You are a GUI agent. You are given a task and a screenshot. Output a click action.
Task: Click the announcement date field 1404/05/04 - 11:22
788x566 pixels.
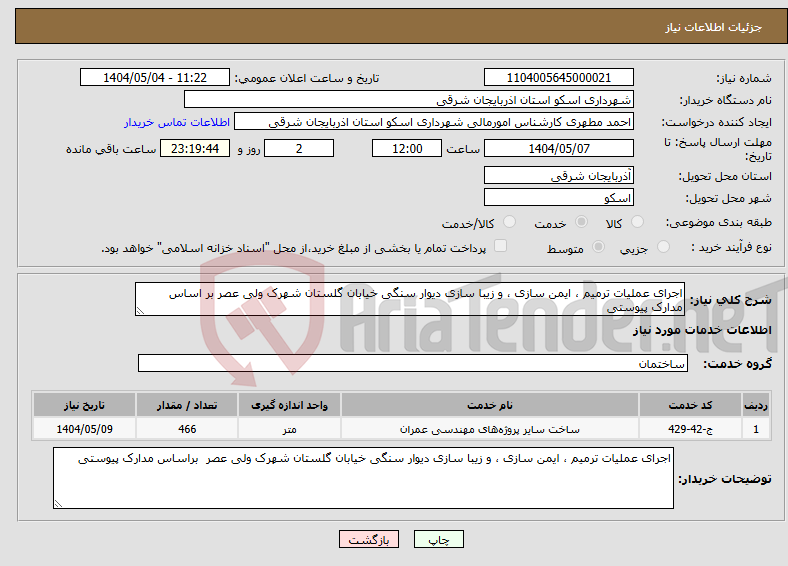pyautogui.click(x=155, y=77)
